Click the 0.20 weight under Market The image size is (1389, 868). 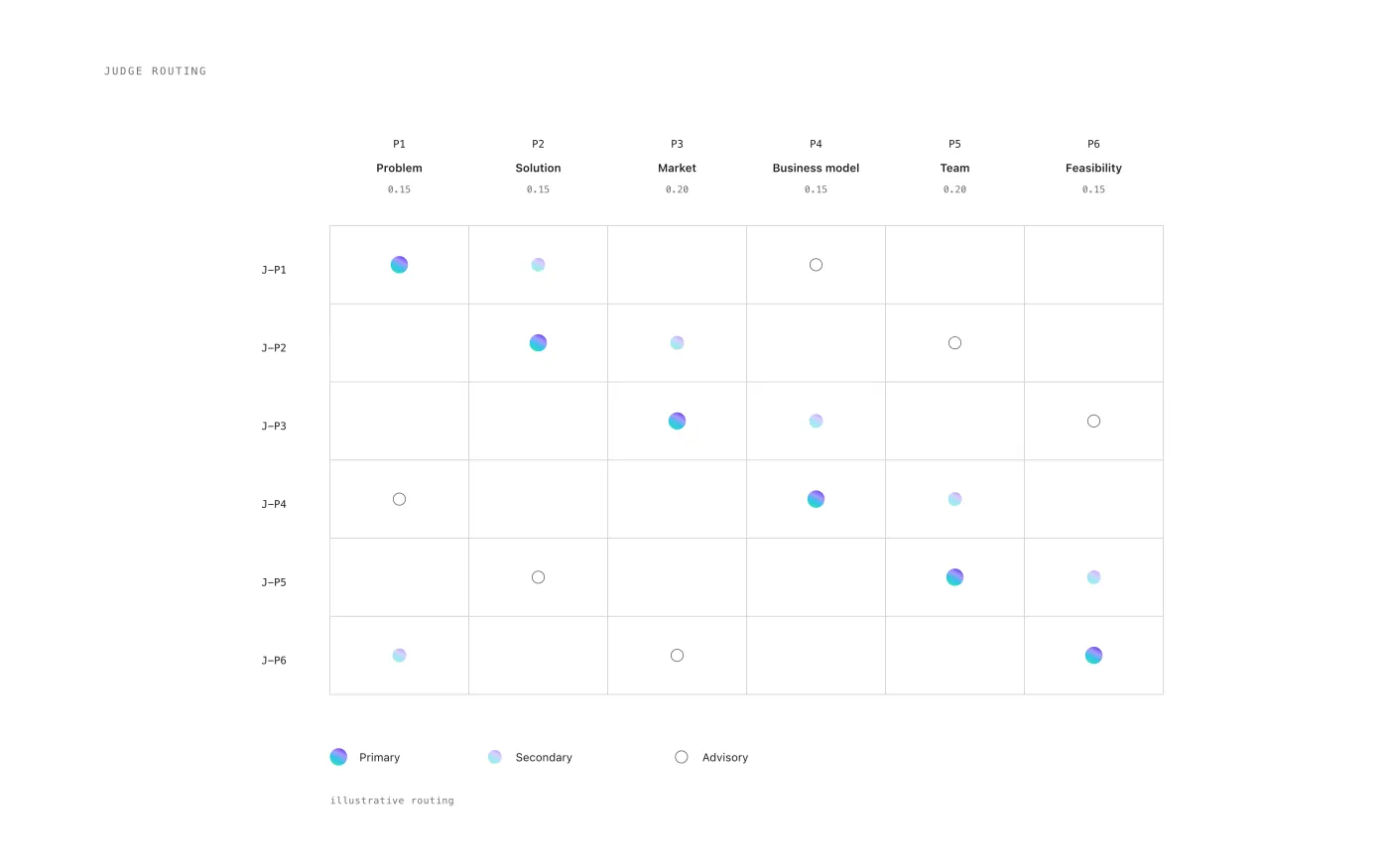[677, 189]
